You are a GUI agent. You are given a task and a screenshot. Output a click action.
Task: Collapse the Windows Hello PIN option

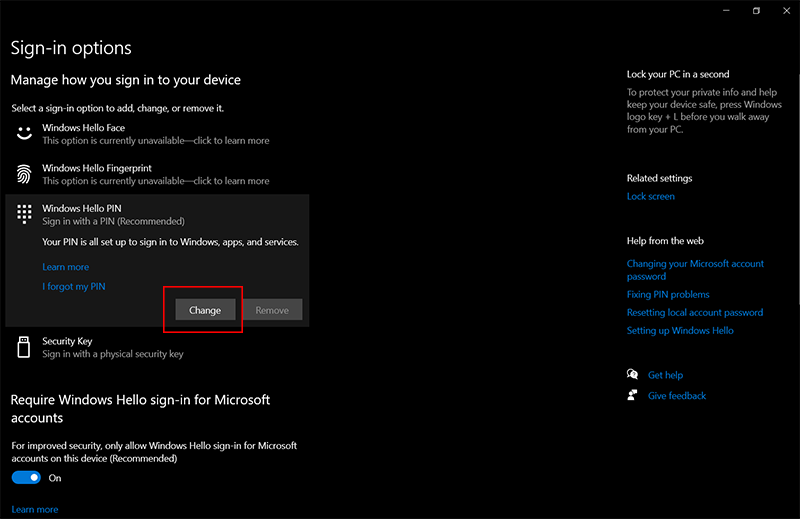(x=157, y=214)
